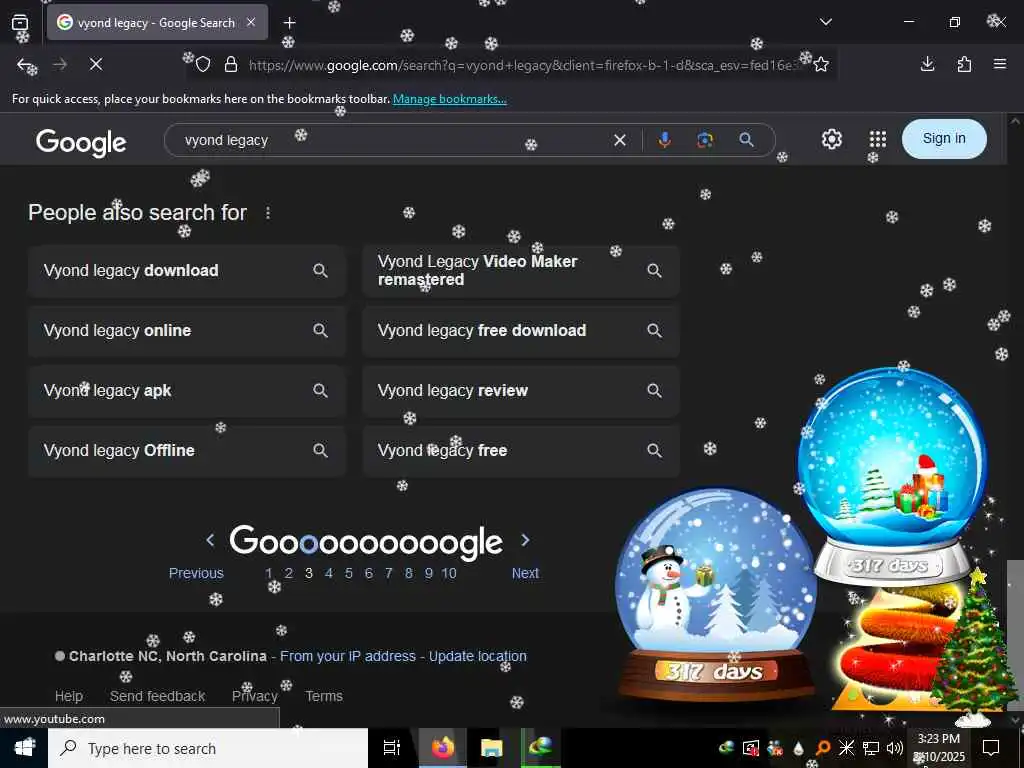
Task: Open Task View on taskbar
Action: pos(392,748)
